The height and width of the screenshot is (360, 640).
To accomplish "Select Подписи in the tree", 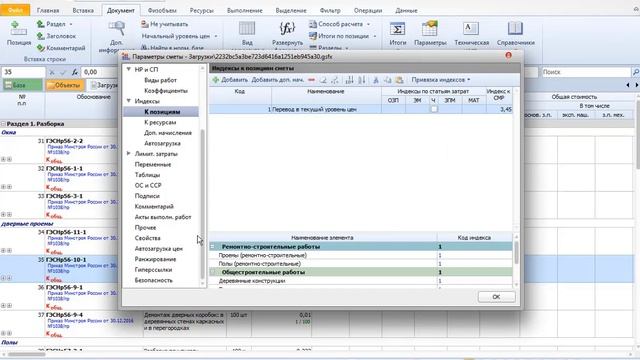I will click(x=147, y=196).
